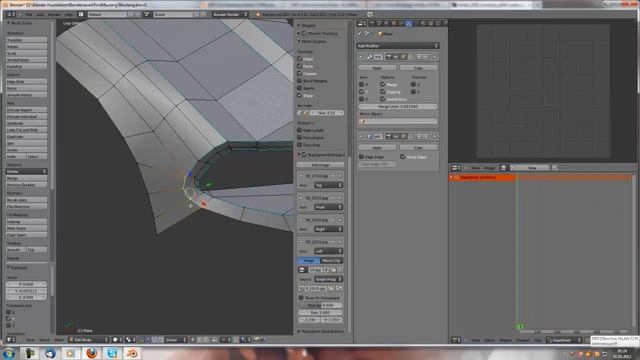Open the Delete dropdown in Mesh Tools
Viewport: 640px width, 360px height.
click(x=27, y=171)
